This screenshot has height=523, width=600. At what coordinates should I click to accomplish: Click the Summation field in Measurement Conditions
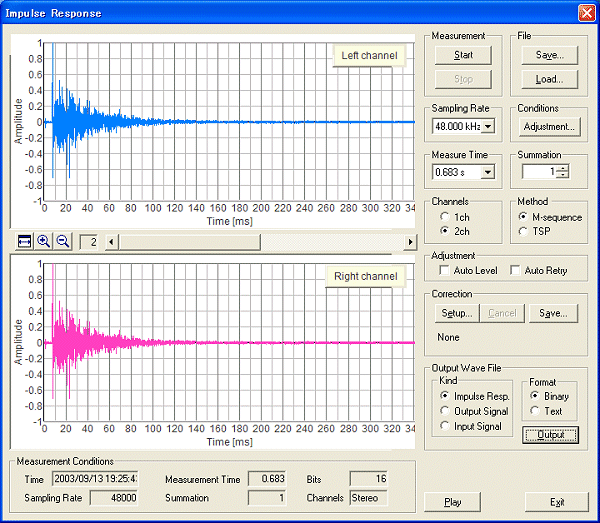coord(267,498)
